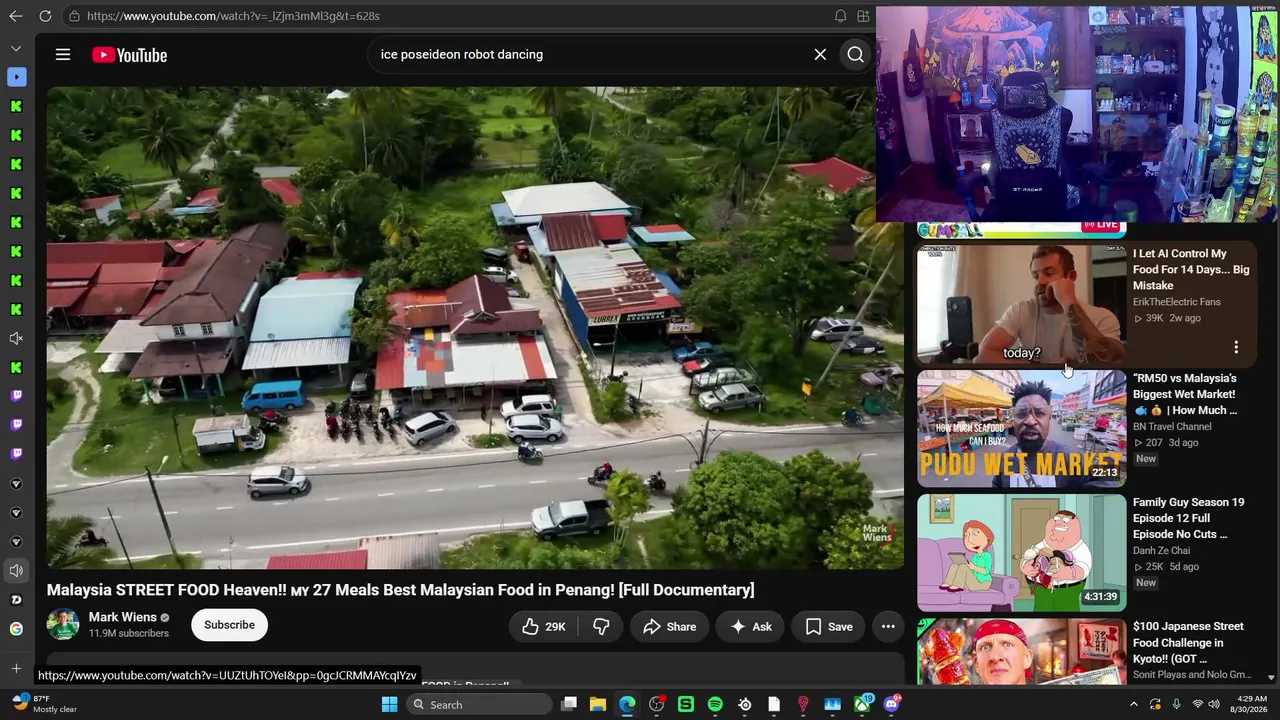Open the 'RM50 vs Malaysia's Biggest Wet Market' title
Screen dimensions: 1280x720
coord(1185,394)
